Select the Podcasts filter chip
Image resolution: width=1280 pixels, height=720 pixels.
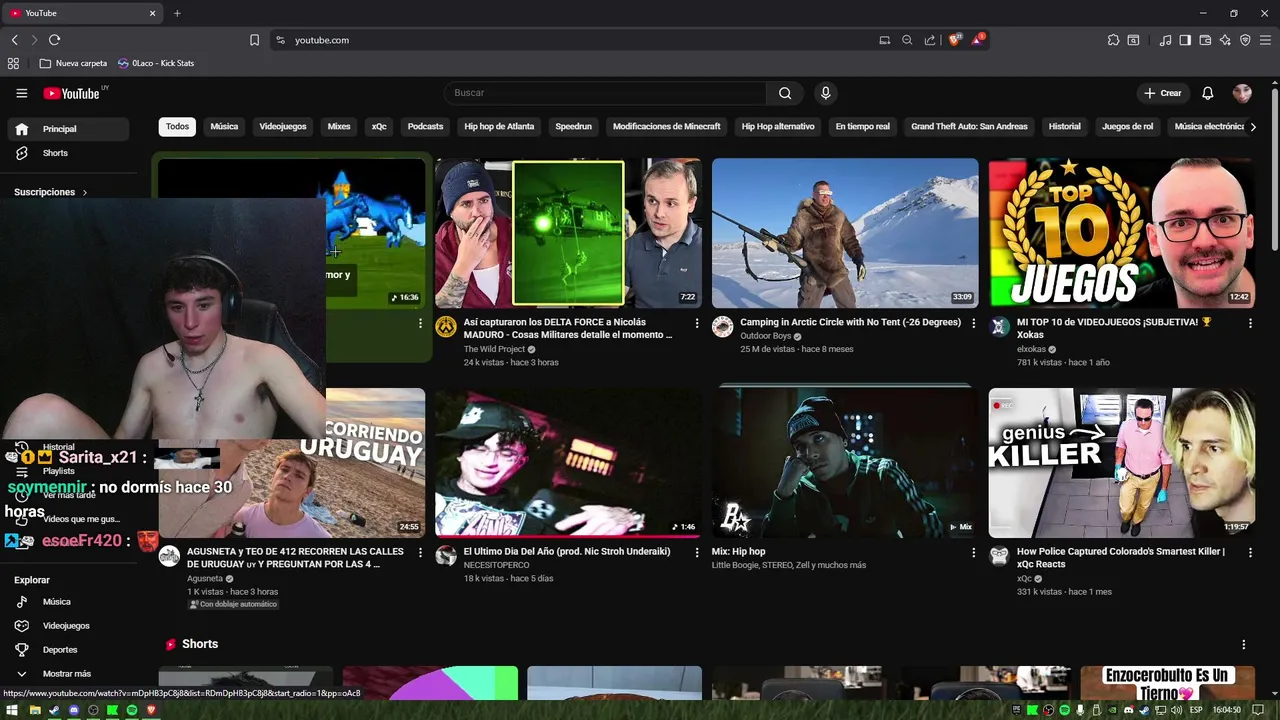tap(425, 127)
